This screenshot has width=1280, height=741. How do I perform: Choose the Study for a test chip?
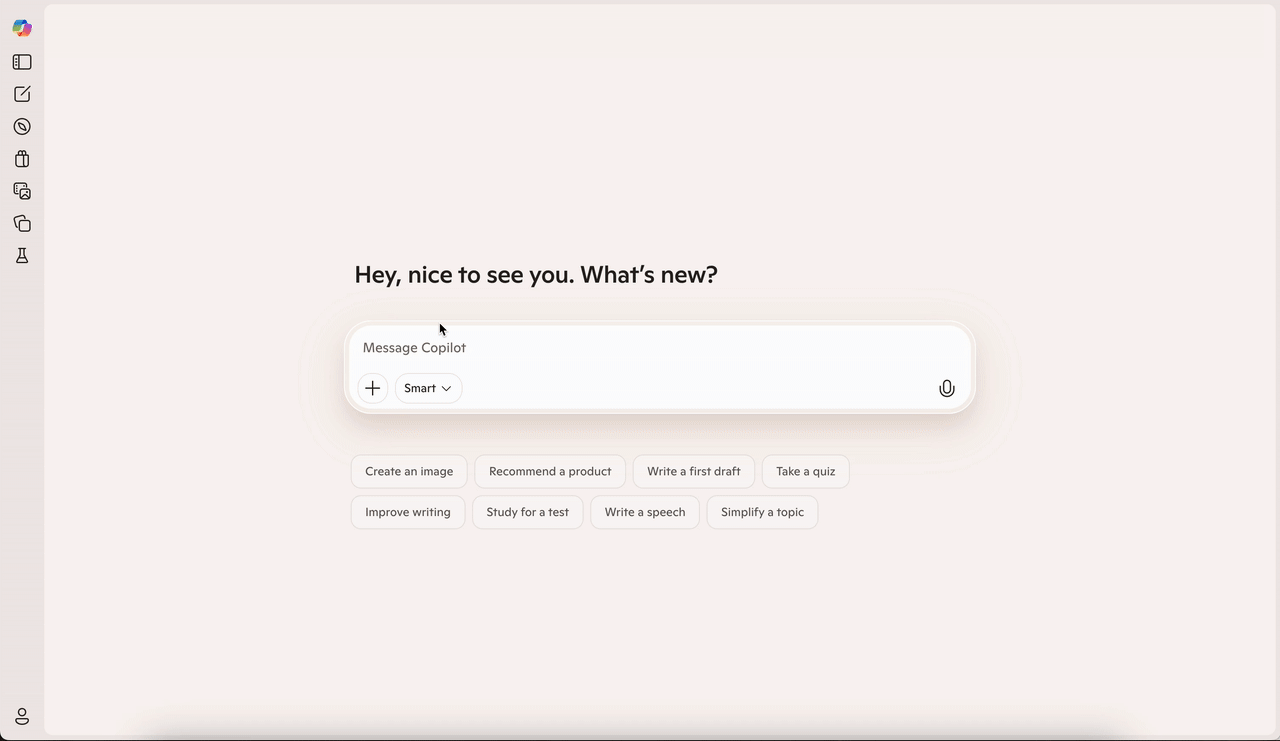(527, 512)
